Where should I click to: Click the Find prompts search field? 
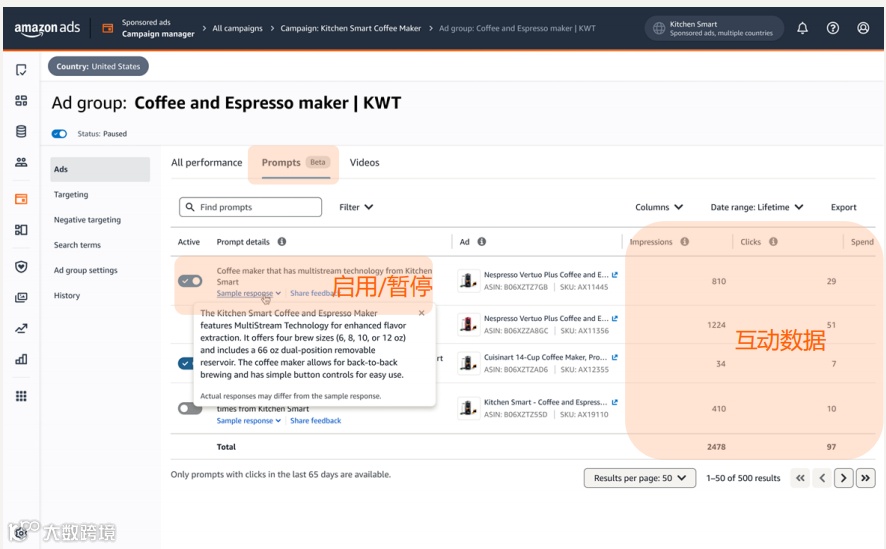pos(250,207)
